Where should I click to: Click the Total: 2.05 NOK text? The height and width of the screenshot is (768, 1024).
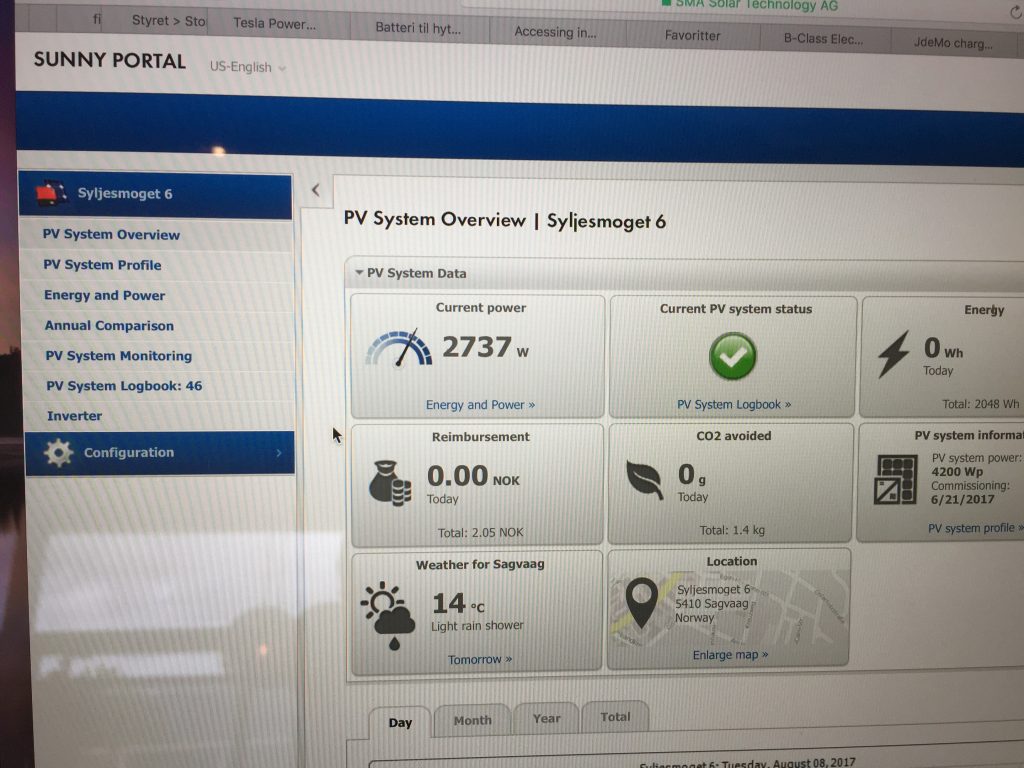(480, 532)
